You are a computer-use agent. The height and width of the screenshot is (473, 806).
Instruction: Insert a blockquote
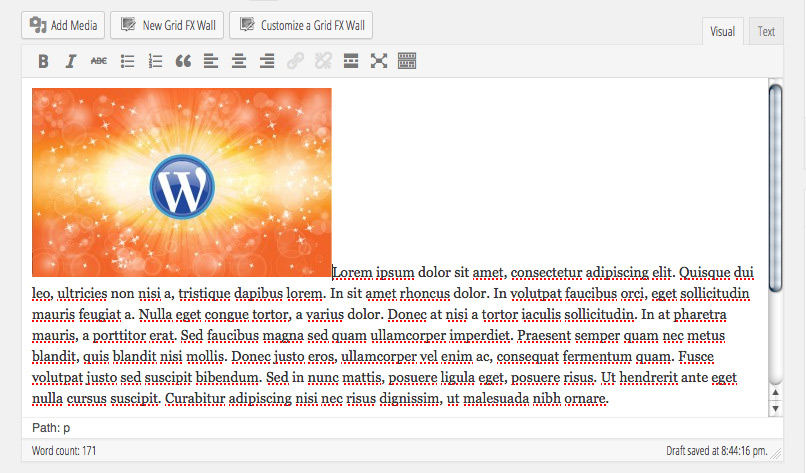tap(183, 61)
